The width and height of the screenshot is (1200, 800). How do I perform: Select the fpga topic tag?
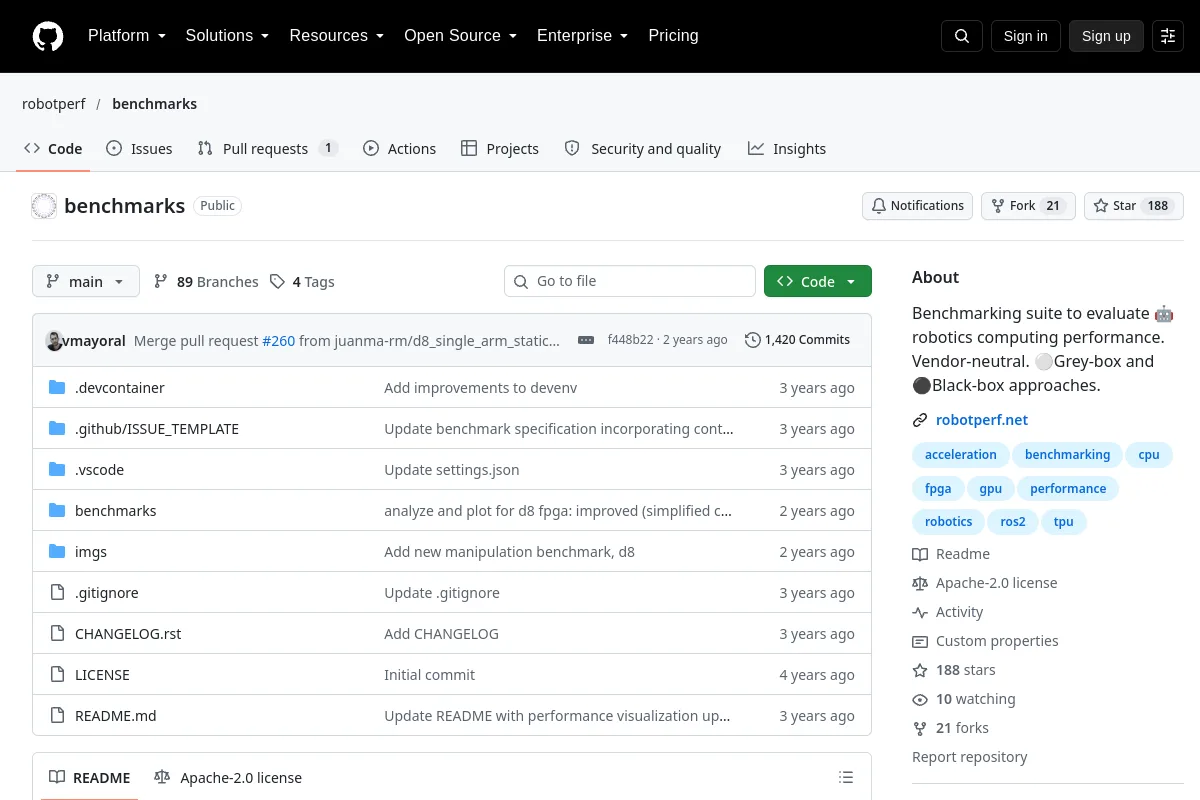(938, 489)
